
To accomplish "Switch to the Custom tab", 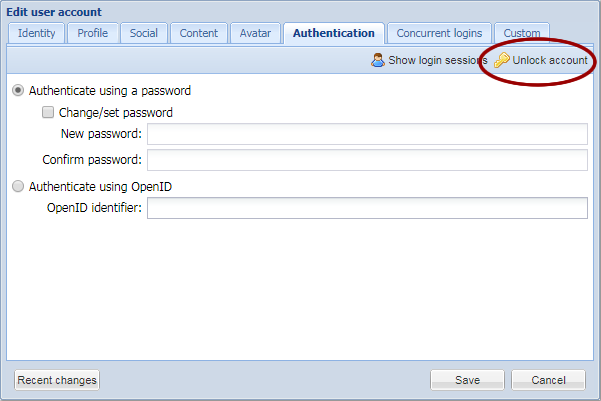I will pyautogui.click(x=522, y=33).
